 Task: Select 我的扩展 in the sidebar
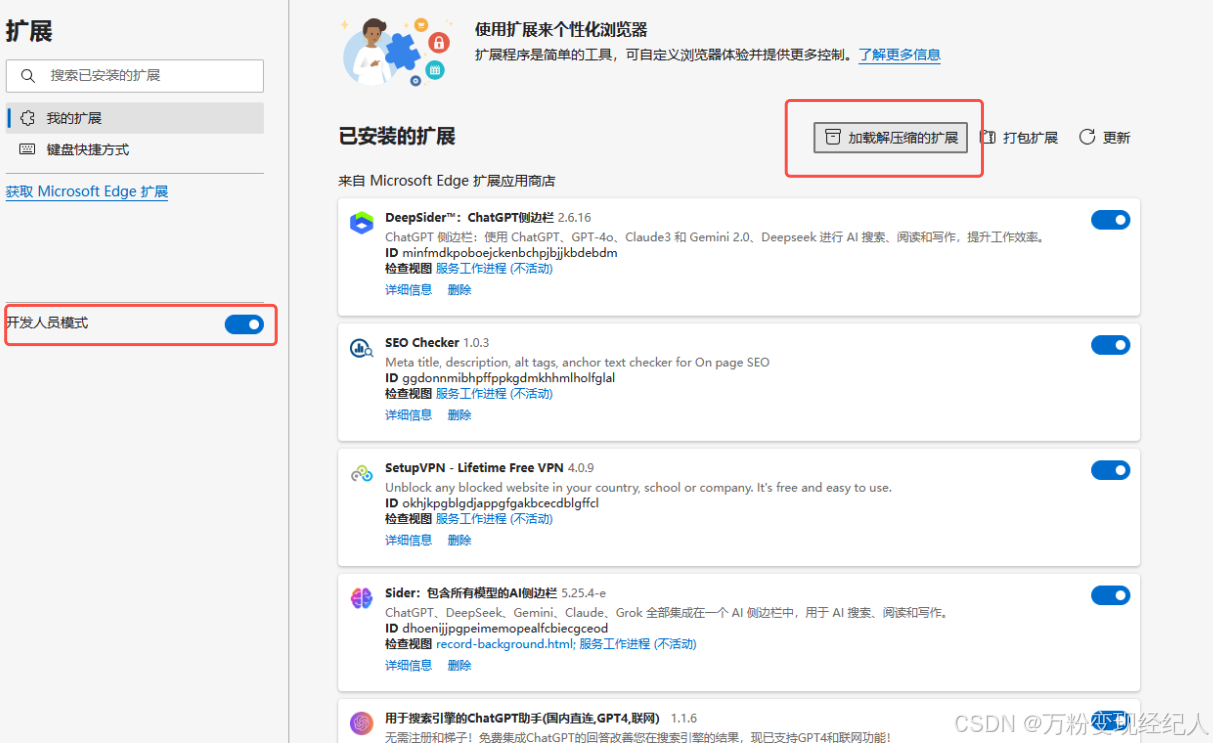click(x=135, y=118)
